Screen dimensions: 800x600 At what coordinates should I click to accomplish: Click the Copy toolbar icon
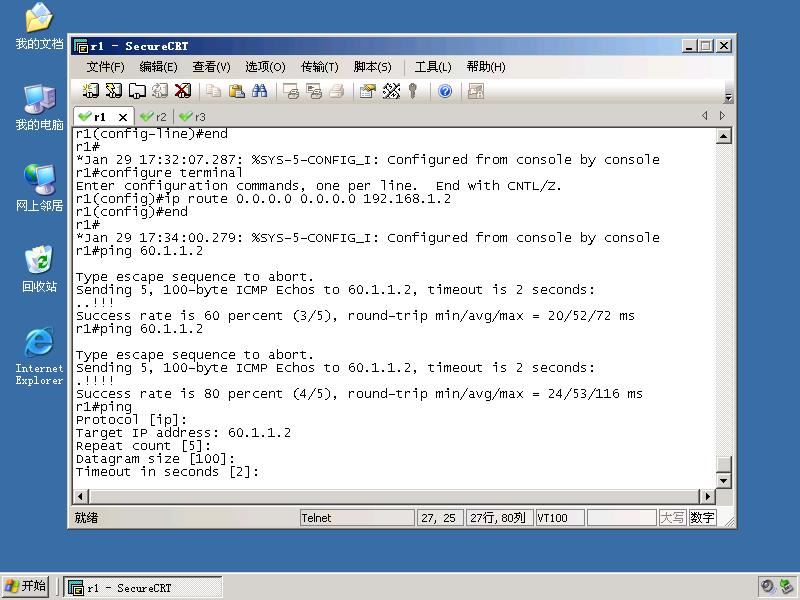pos(213,91)
